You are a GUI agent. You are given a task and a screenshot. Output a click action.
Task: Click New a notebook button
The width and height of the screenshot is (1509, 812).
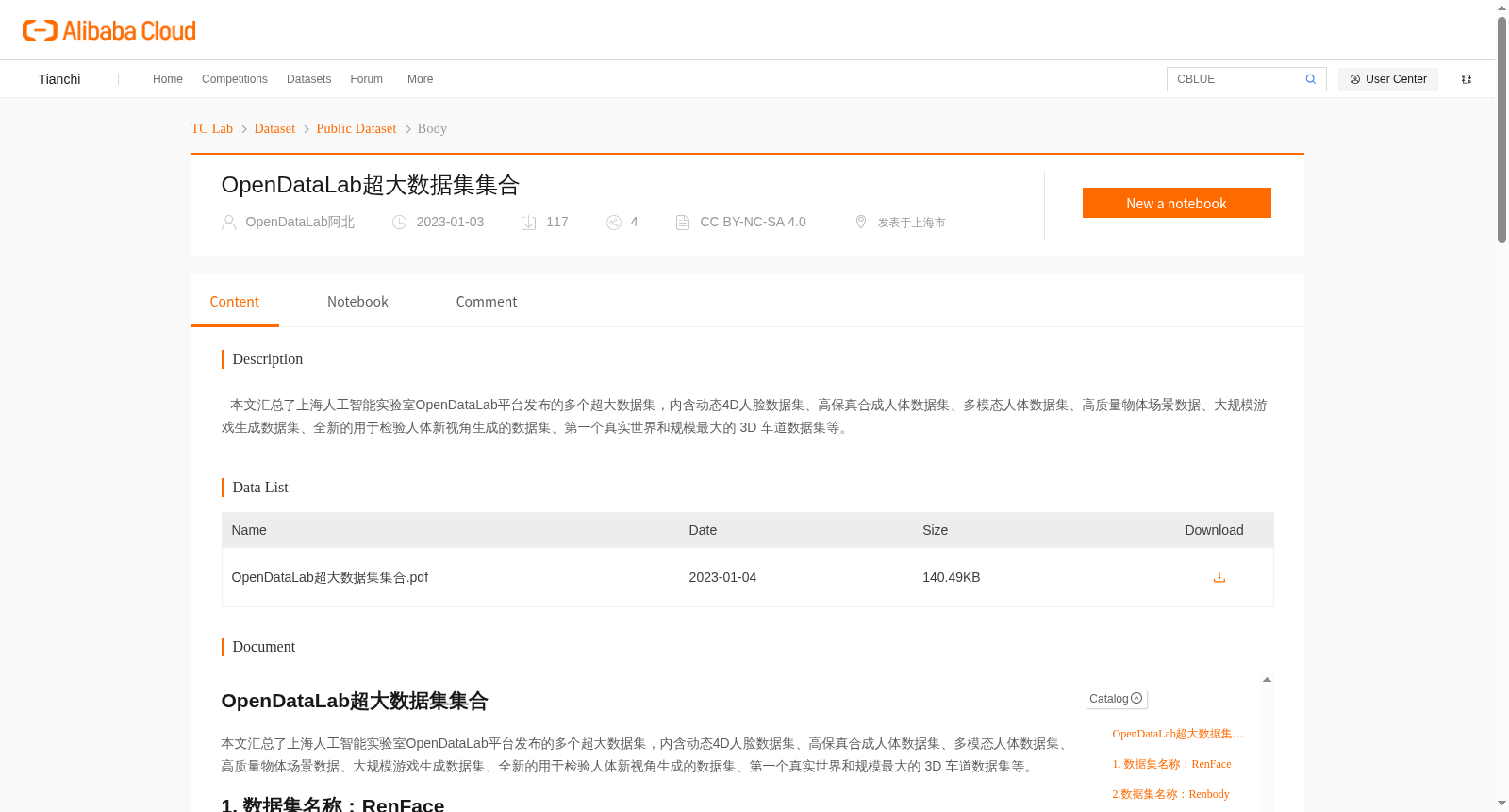1177,203
